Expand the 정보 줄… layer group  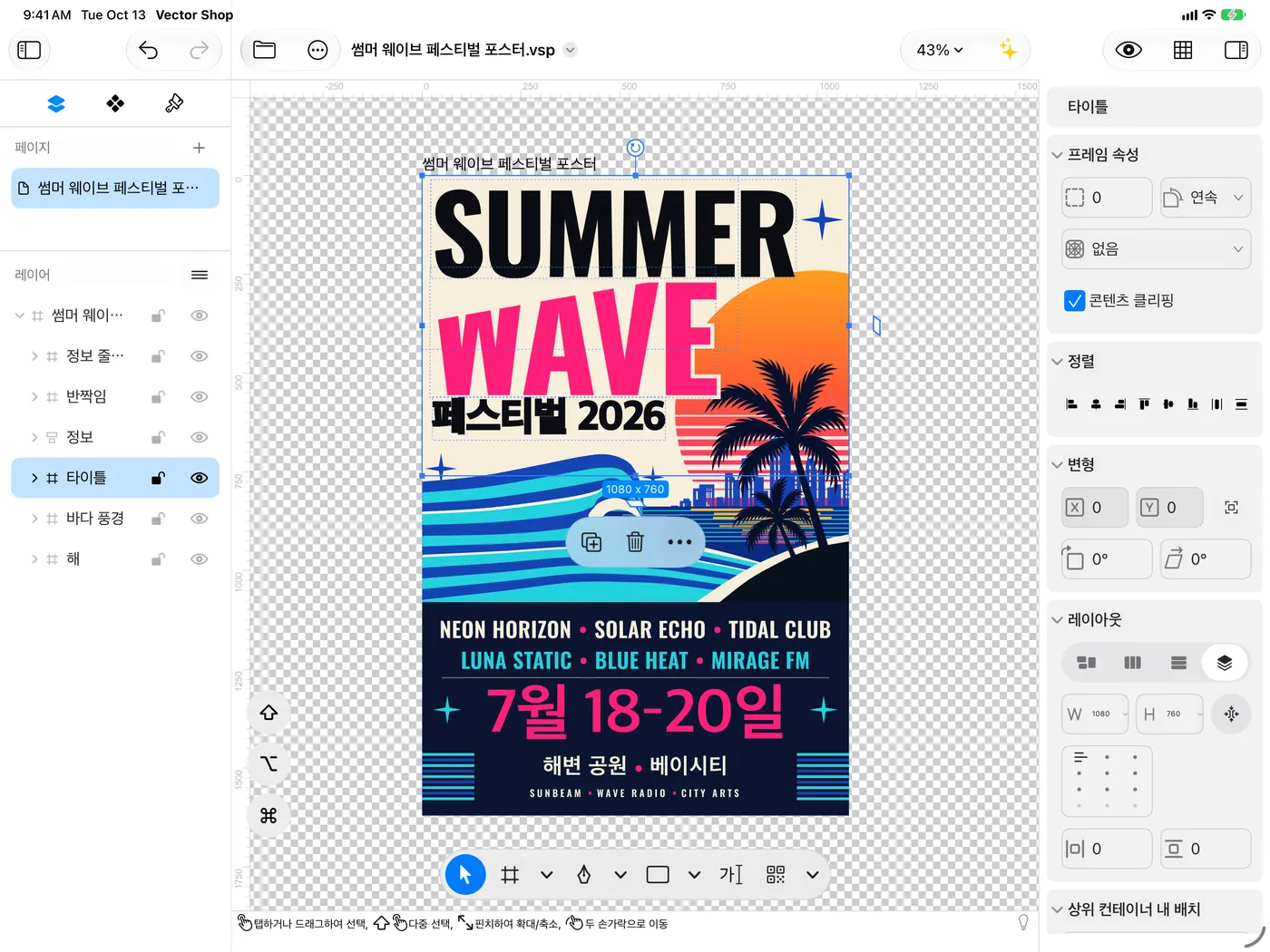pyautogui.click(x=34, y=356)
